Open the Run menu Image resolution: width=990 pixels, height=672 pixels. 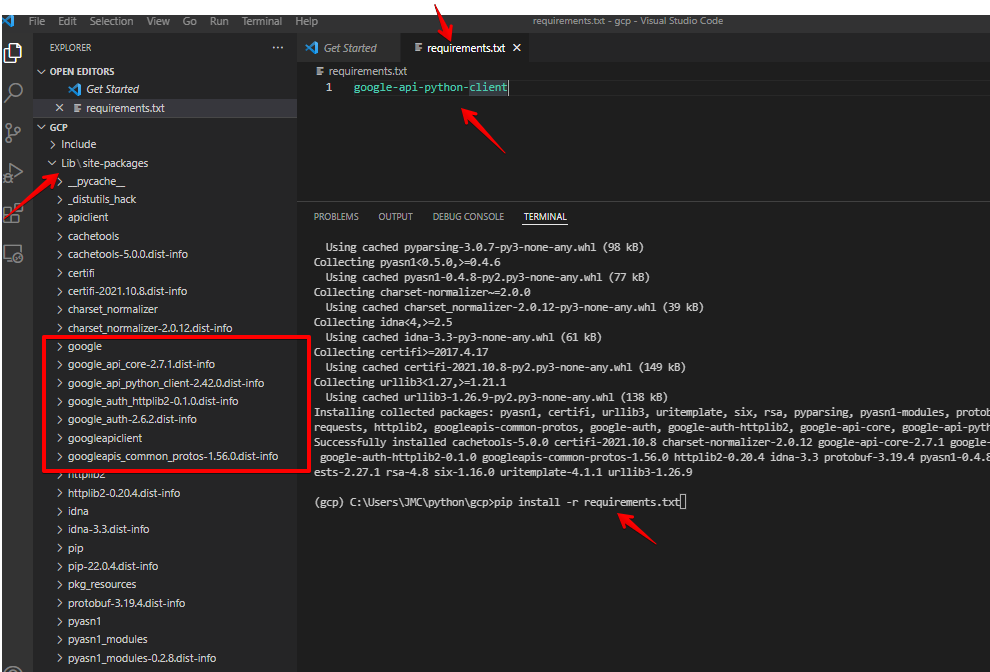tap(219, 21)
